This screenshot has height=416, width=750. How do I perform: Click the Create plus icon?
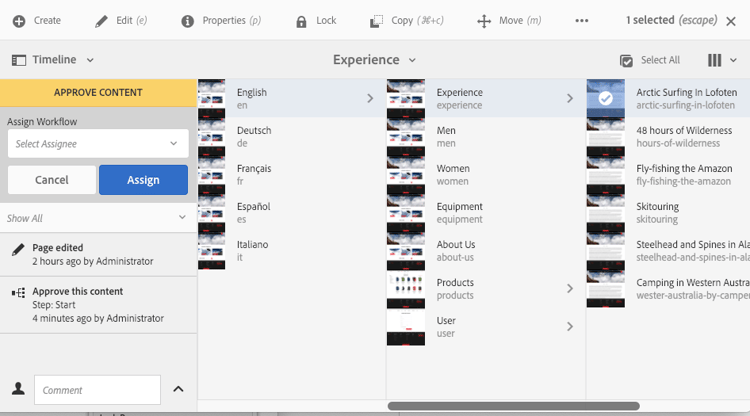click(x=19, y=21)
